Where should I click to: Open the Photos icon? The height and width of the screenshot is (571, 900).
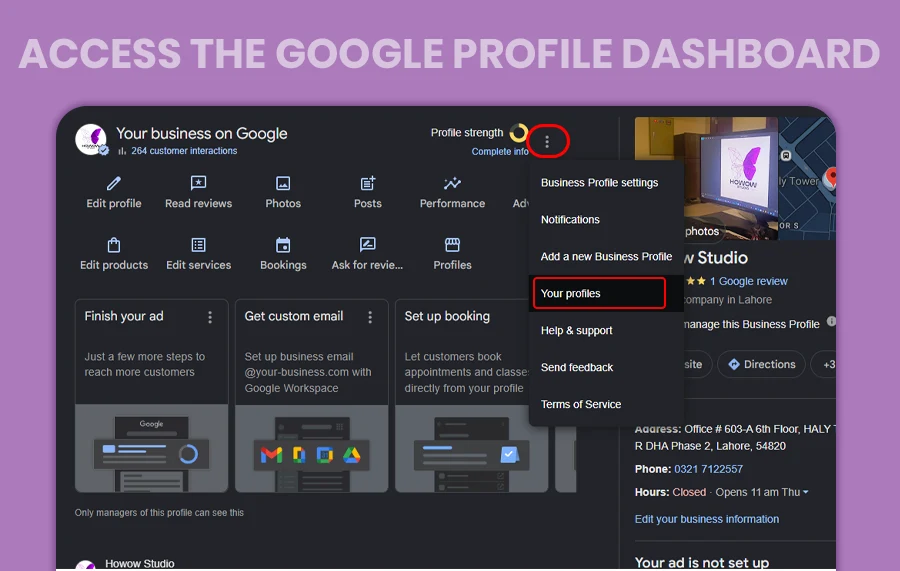pyautogui.click(x=283, y=184)
